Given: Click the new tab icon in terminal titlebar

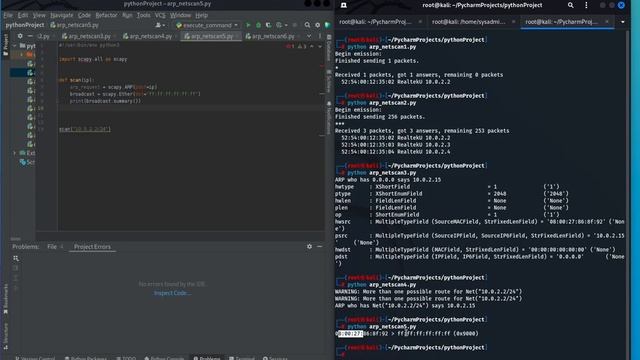Looking at the screenshot, I should click(x=344, y=5).
